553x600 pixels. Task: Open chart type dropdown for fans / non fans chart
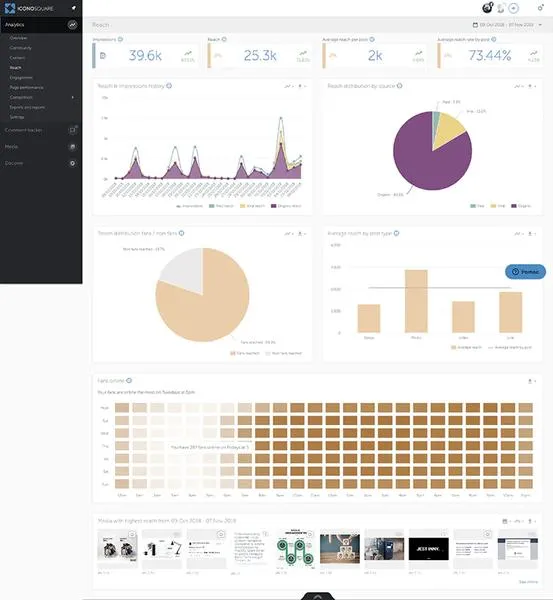point(289,233)
